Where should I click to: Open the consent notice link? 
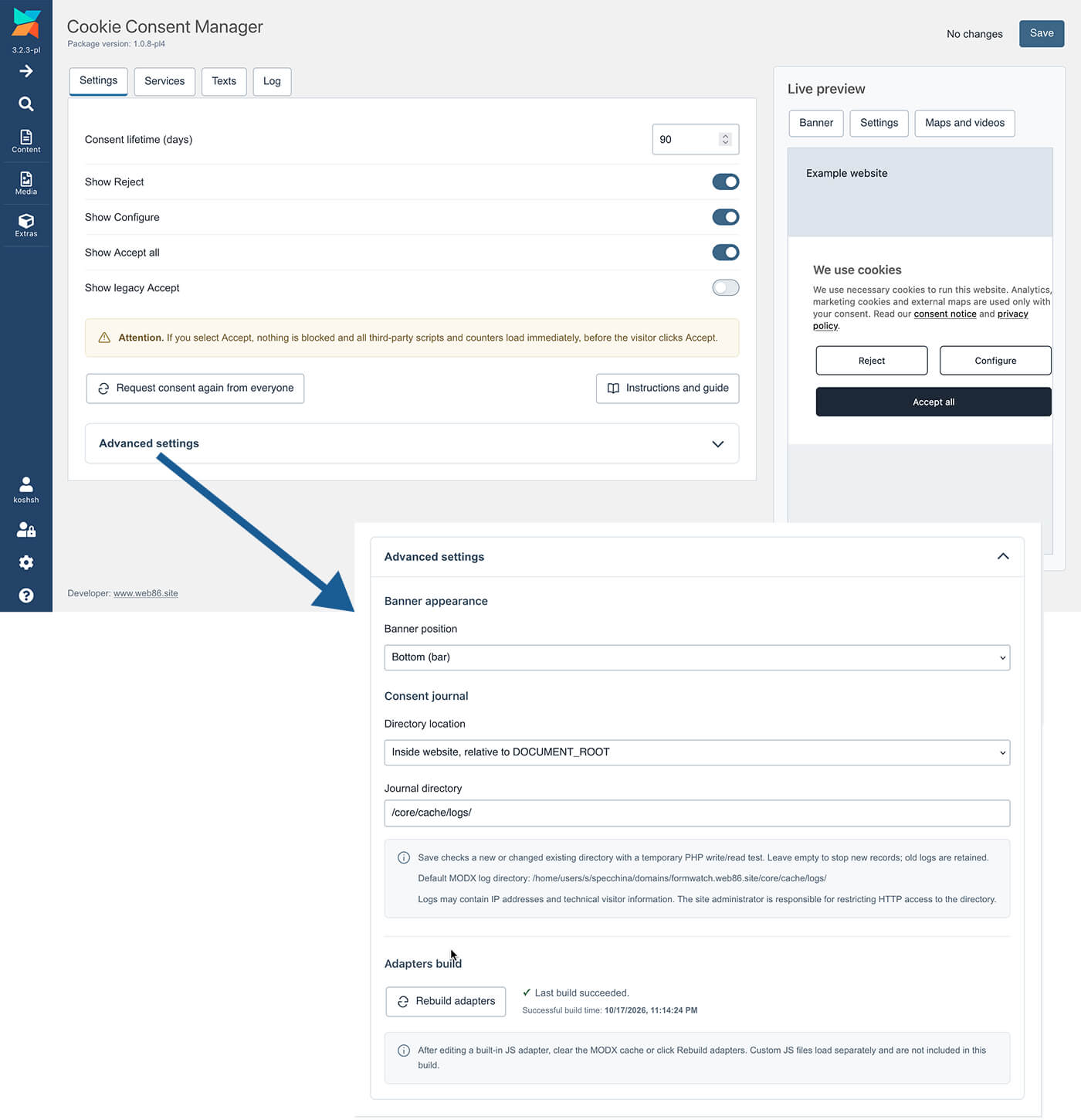(945, 314)
